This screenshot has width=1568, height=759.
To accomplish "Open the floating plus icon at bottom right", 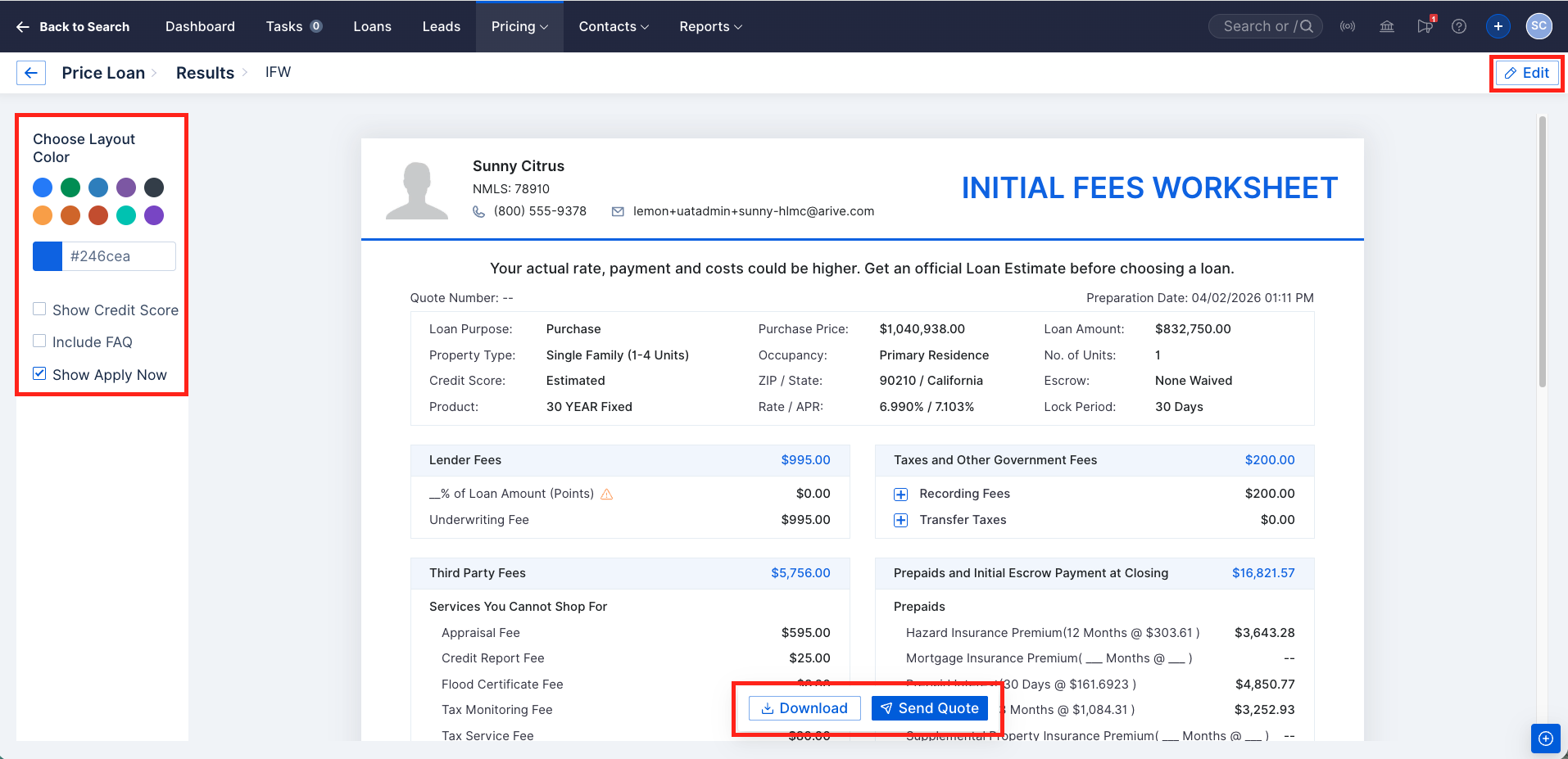I will 1545,738.
